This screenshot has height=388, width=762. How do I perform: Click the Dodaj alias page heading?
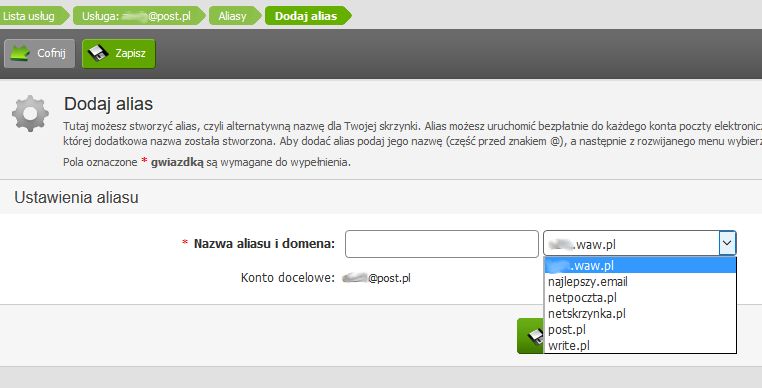(108, 104)
